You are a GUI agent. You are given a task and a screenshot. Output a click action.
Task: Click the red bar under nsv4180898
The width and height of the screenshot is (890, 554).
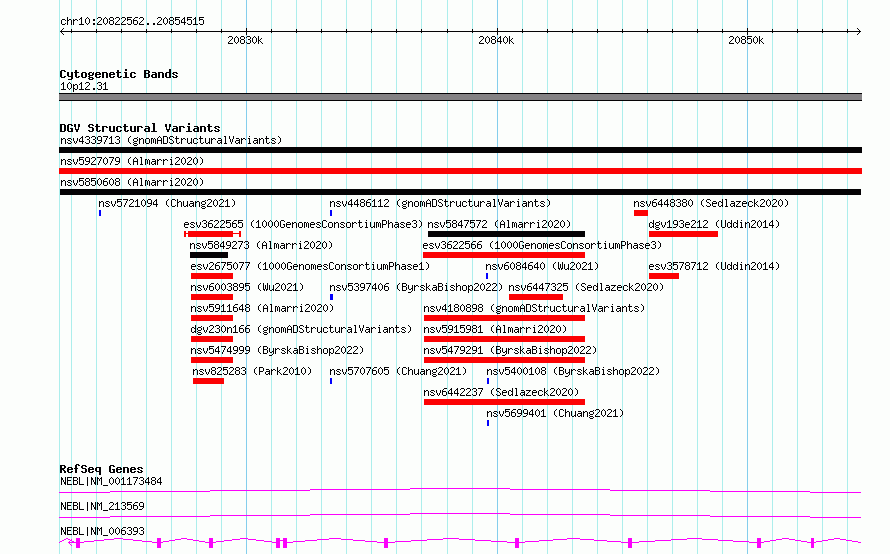click(x=504, y=318)
